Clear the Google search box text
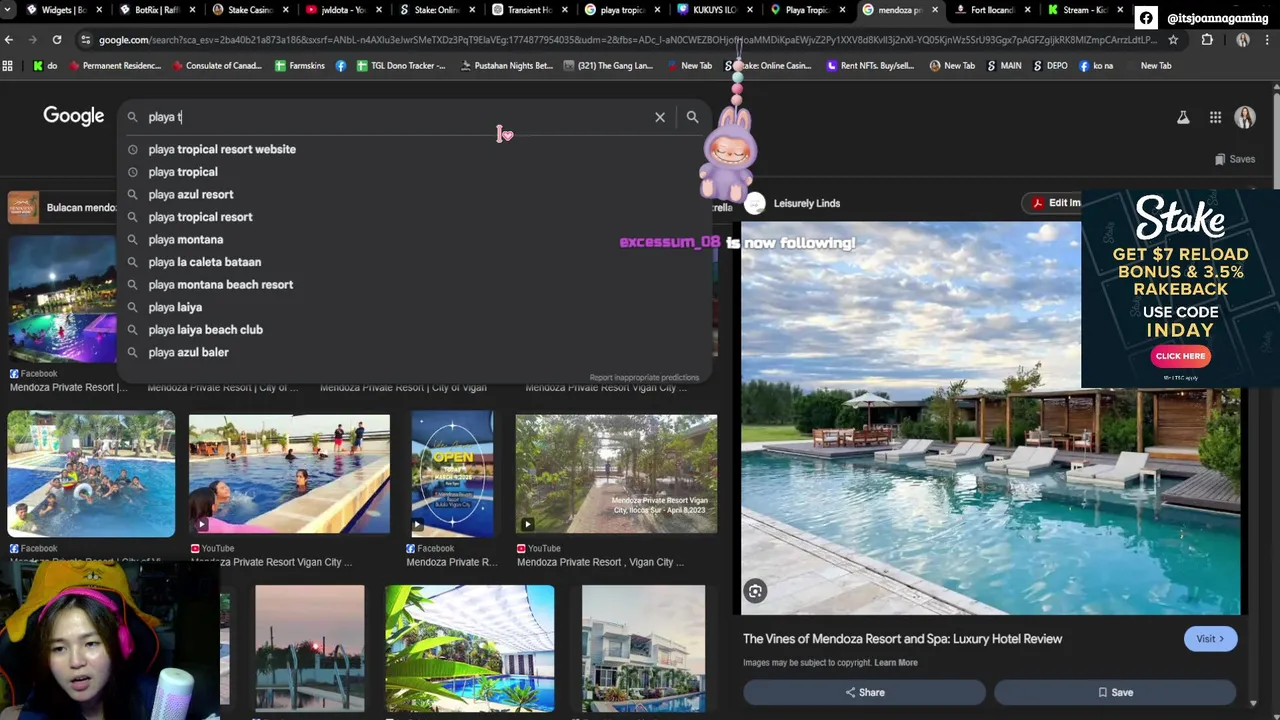 [660, 117]
